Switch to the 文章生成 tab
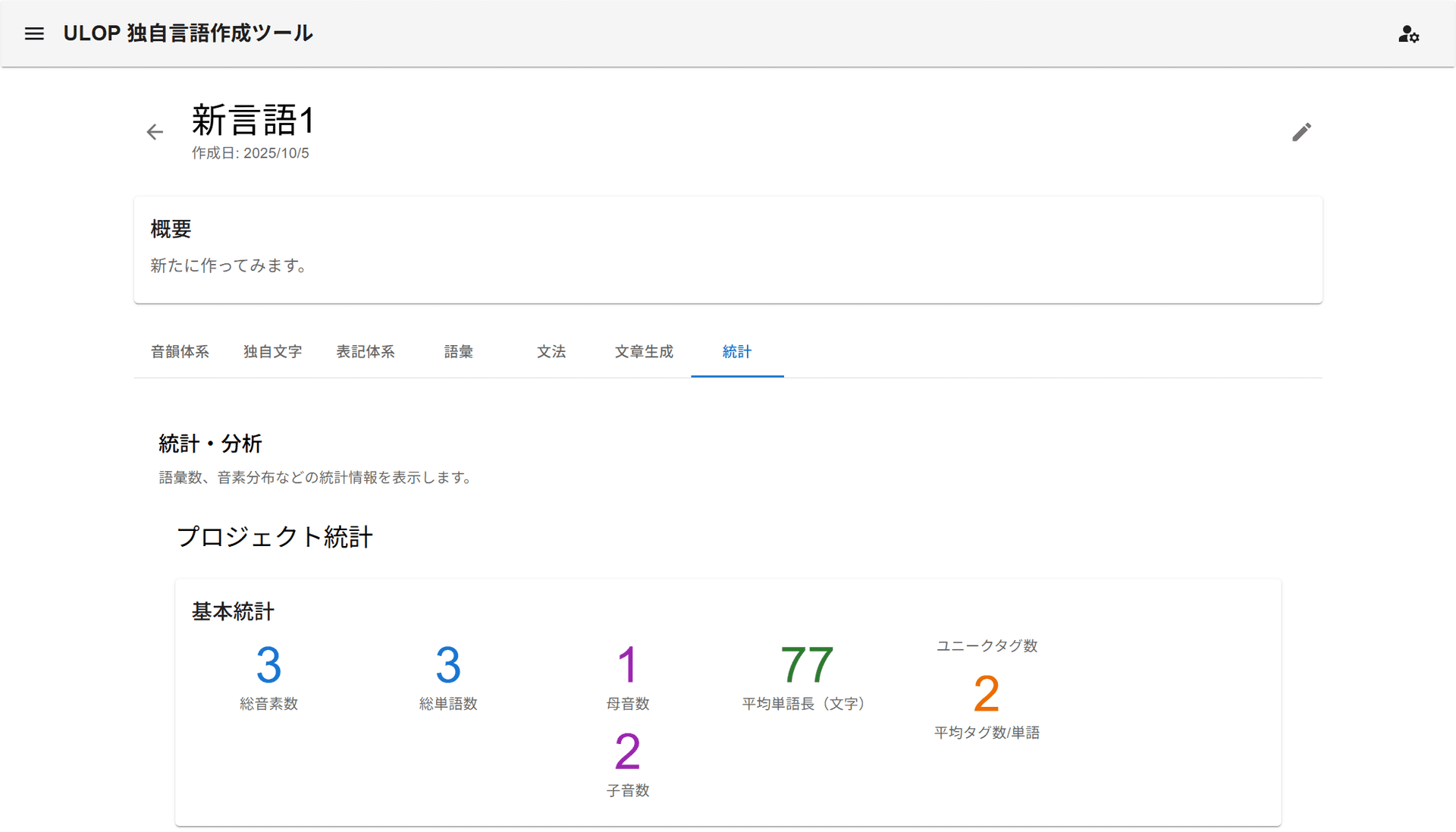 coord(644,352)
